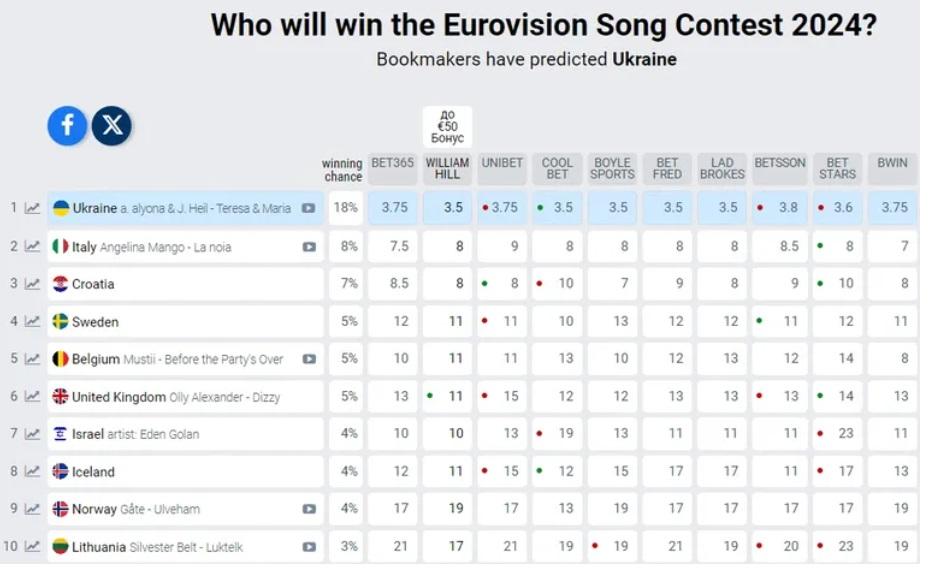Screen dimensions: 930x568
Task: Play Norway's Ulveham video icon
Action: [309, 509]
